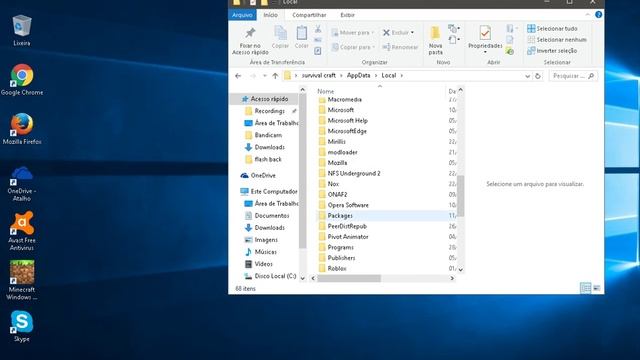Select the Roblox folder
The height and width of the screenshot is (360, 640).
(337, 269)
